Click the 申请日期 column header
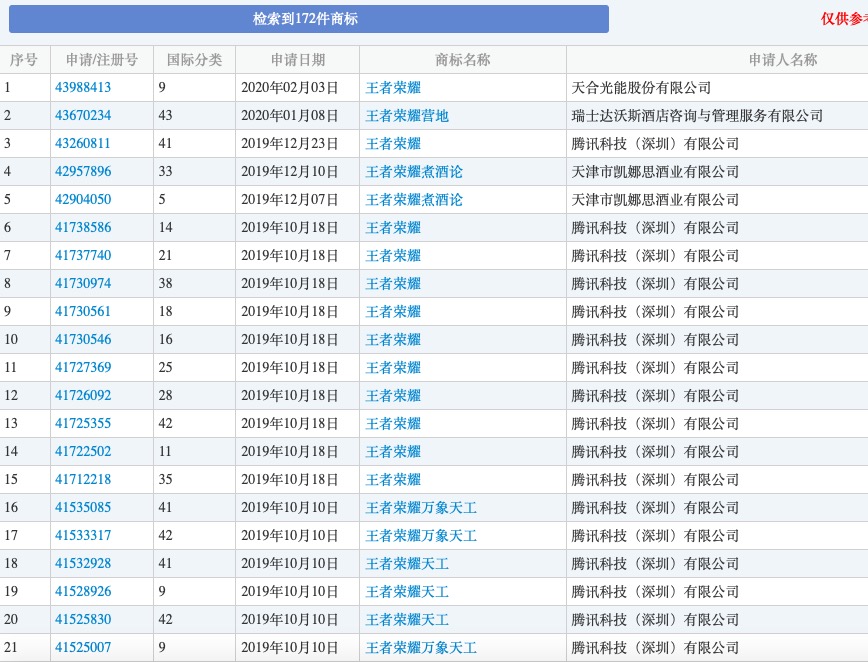 point(297,60)
